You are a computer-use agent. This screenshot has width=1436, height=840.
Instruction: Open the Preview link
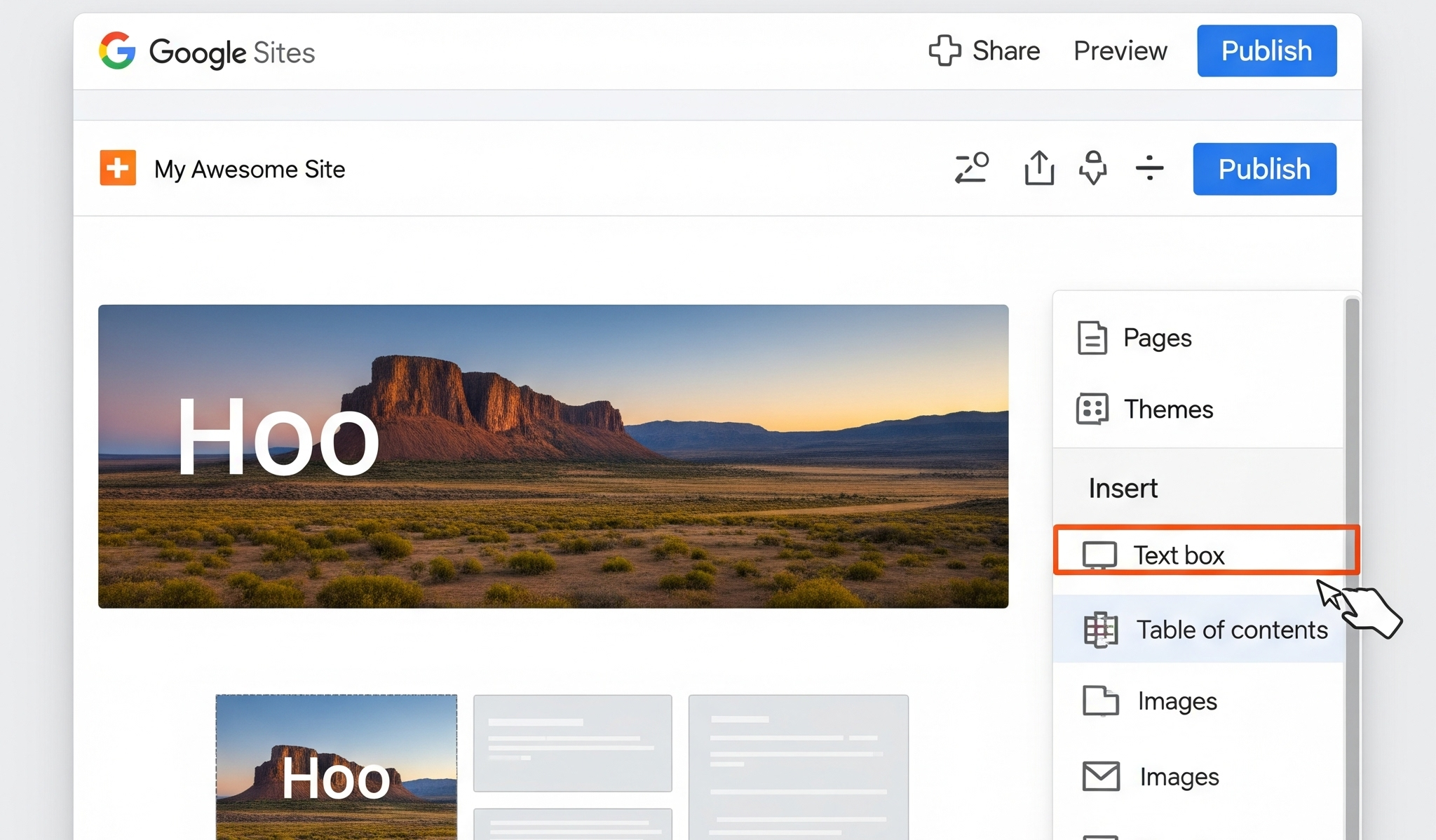point(1120,51)
